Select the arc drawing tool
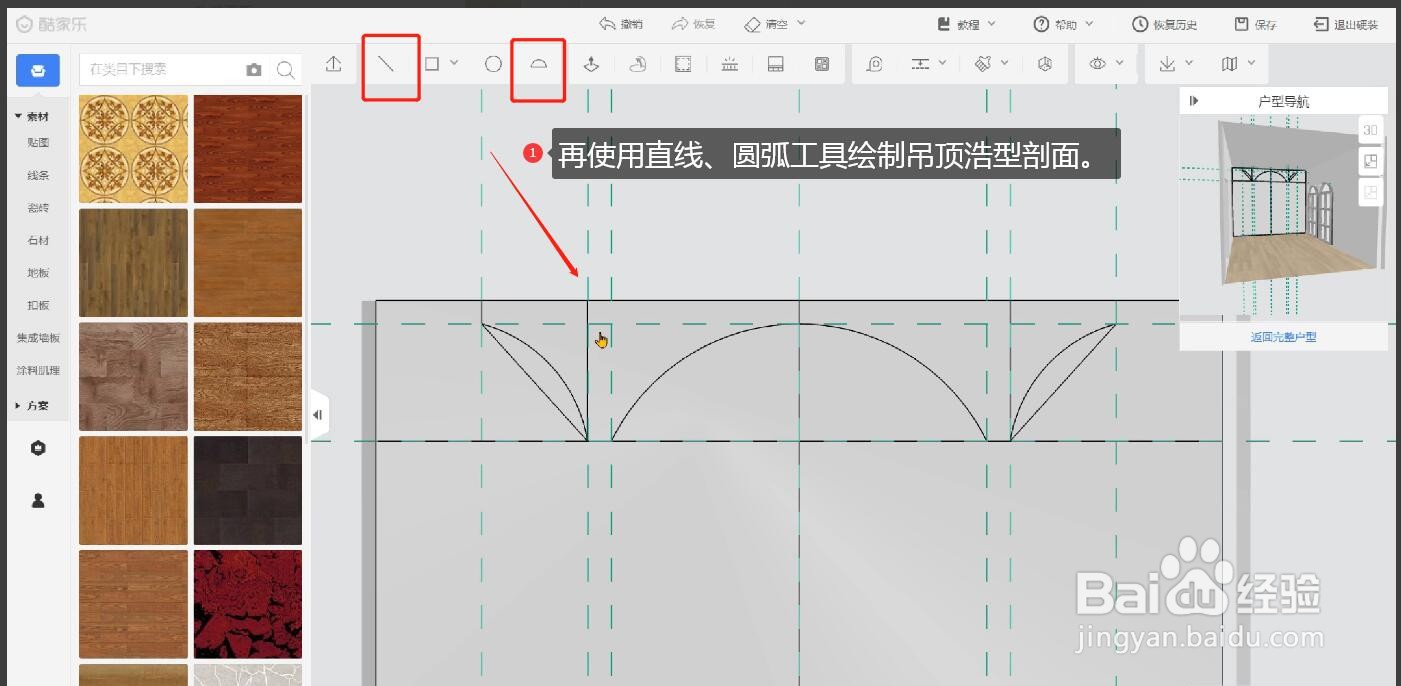The image size is (1401, 686). pos(538,64)
